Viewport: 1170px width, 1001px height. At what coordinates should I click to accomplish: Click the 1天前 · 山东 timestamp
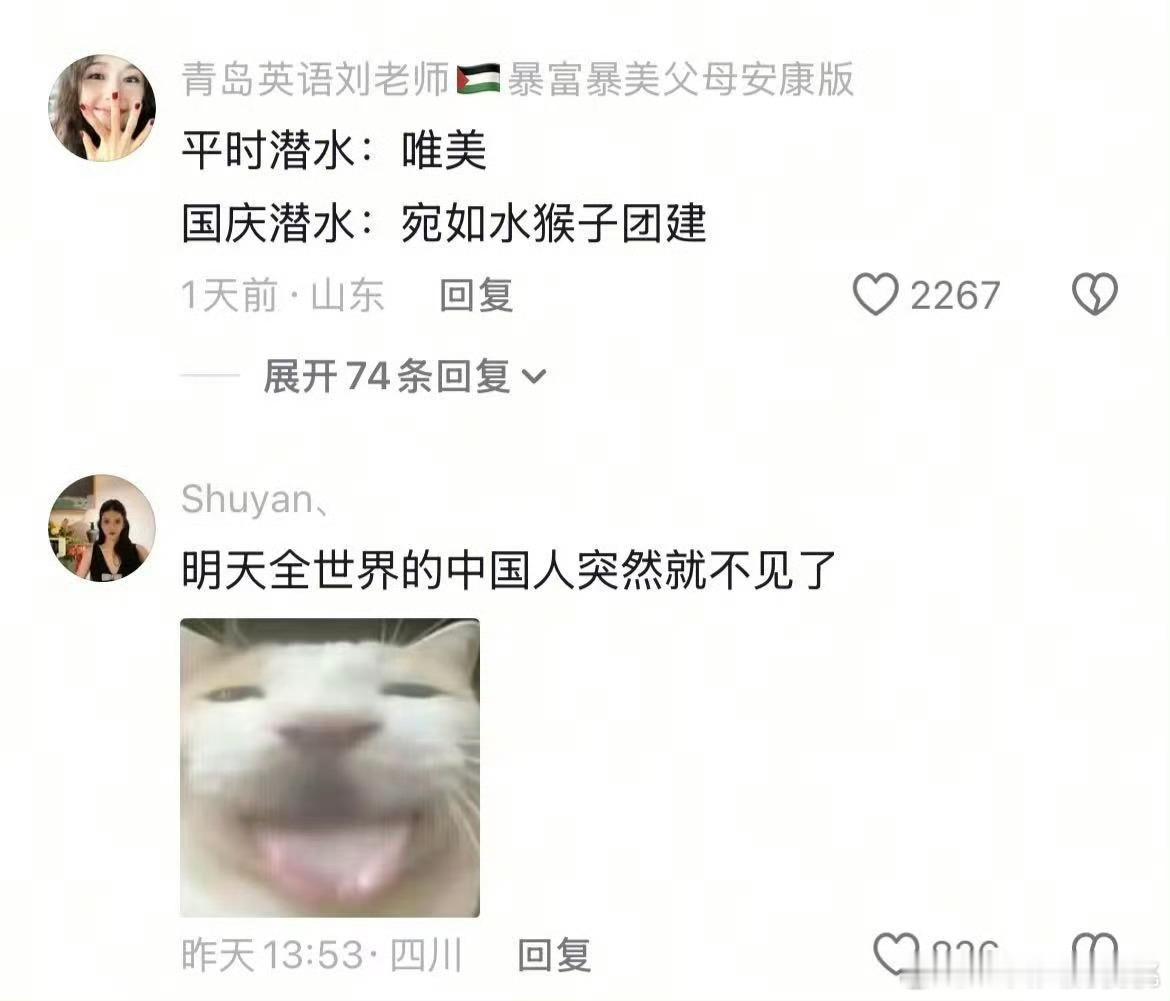pos(283,295)
